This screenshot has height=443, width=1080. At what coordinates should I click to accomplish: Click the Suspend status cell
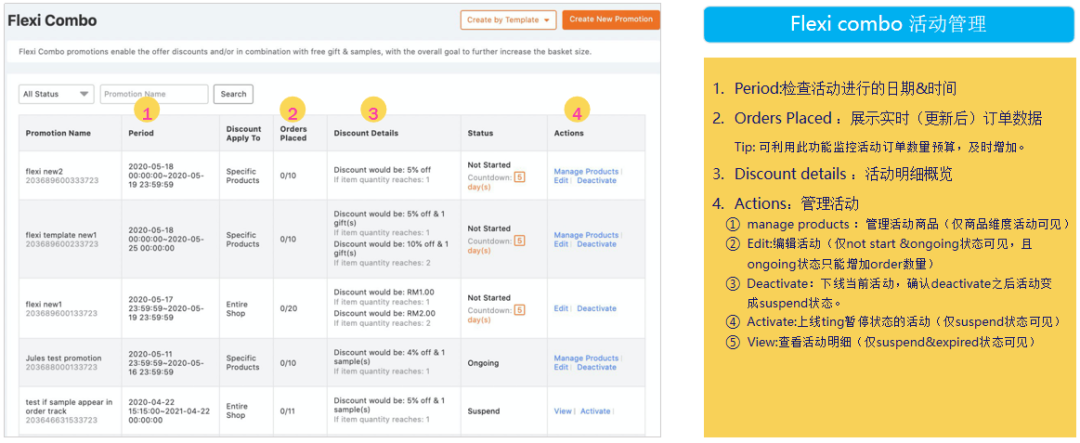pyautogui.click(x=483, y=411)
